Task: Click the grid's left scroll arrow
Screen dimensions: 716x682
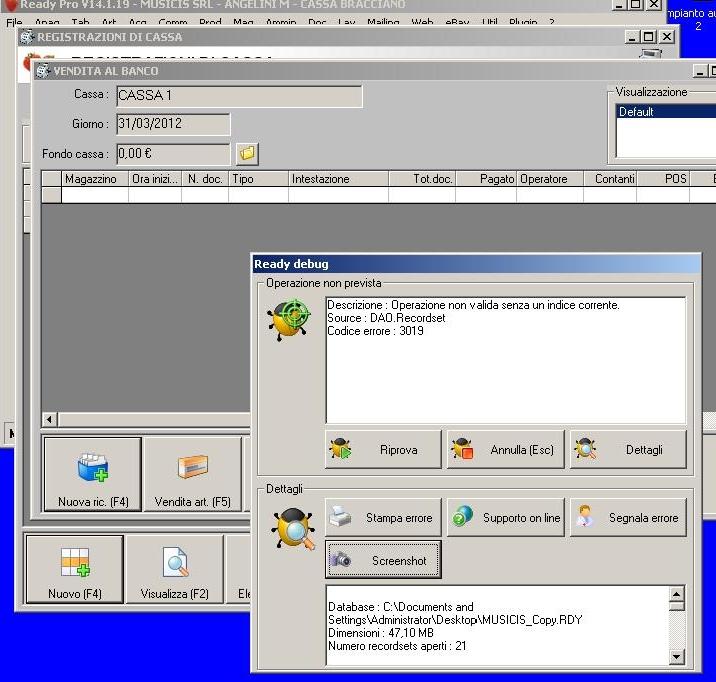Action: (x=49, y=419)
